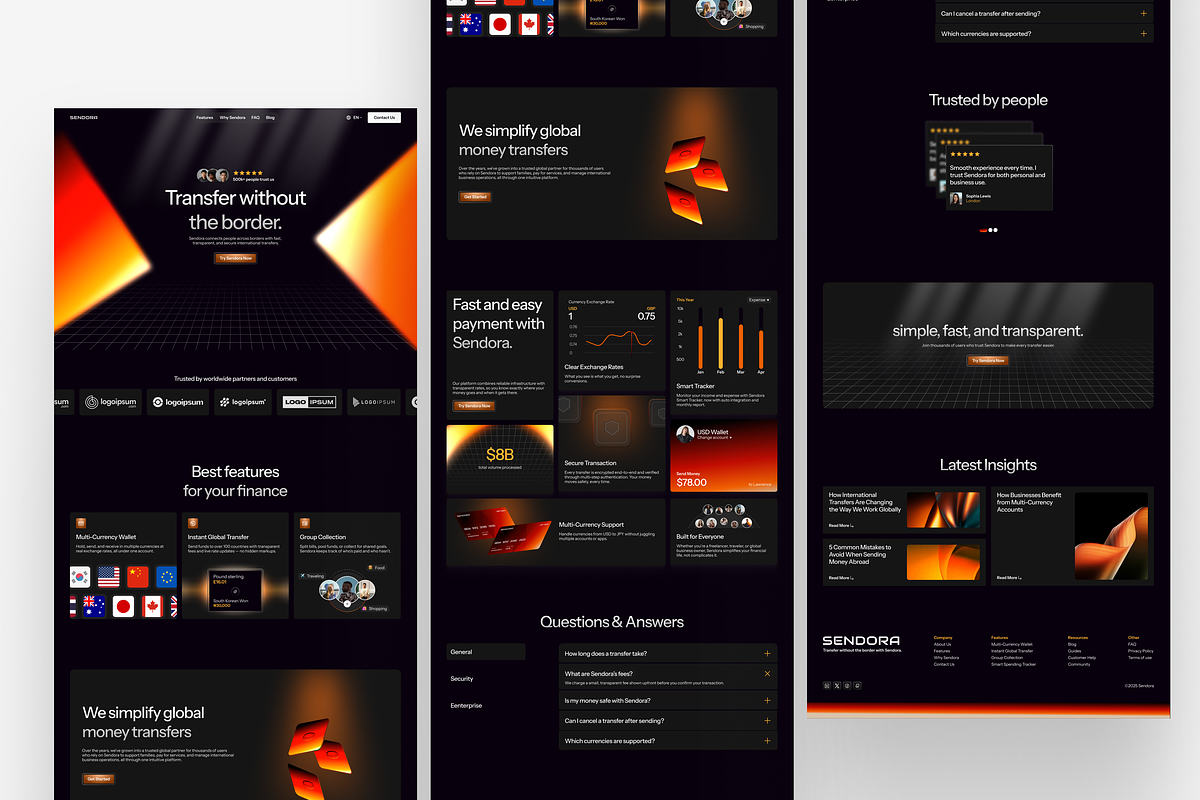Click Get Started in the middle page
This screenshot has width=1200, height=800.
[475, 197]
